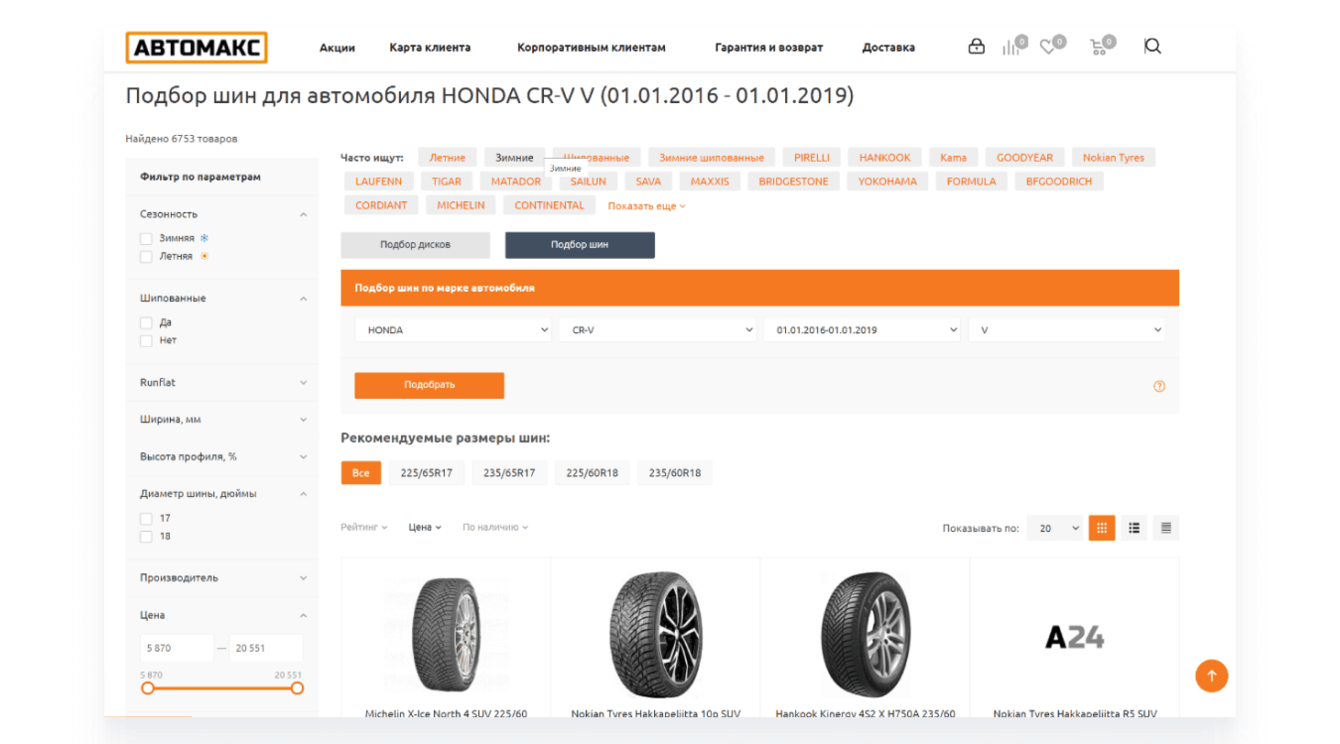Image resolution: width=1340 pixels, height=744 pixels.
Task: Check the Шипованные Нет checkbox
Action: [146, 341]
